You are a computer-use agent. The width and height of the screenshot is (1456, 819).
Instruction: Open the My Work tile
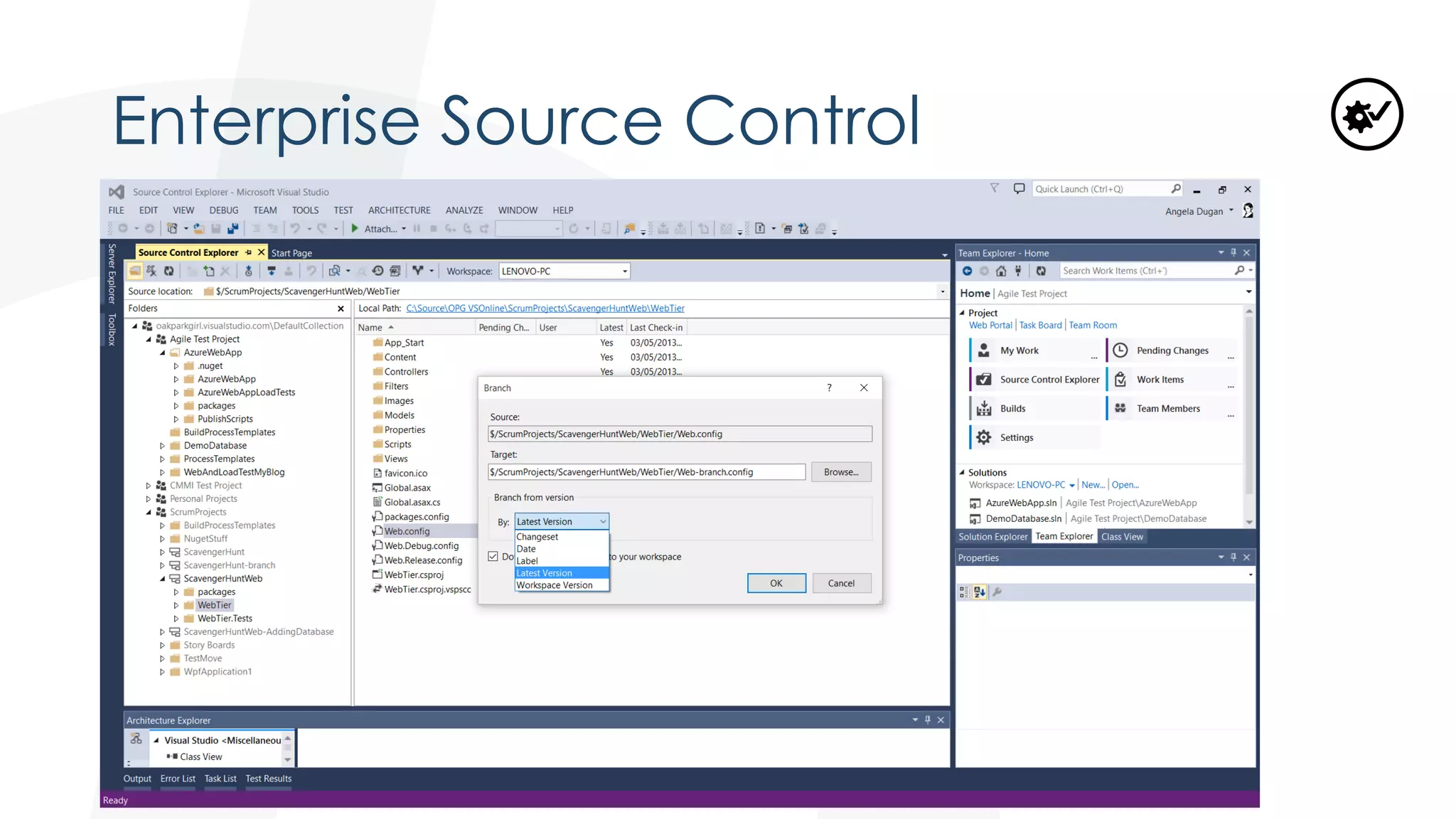coord(1034,350)
